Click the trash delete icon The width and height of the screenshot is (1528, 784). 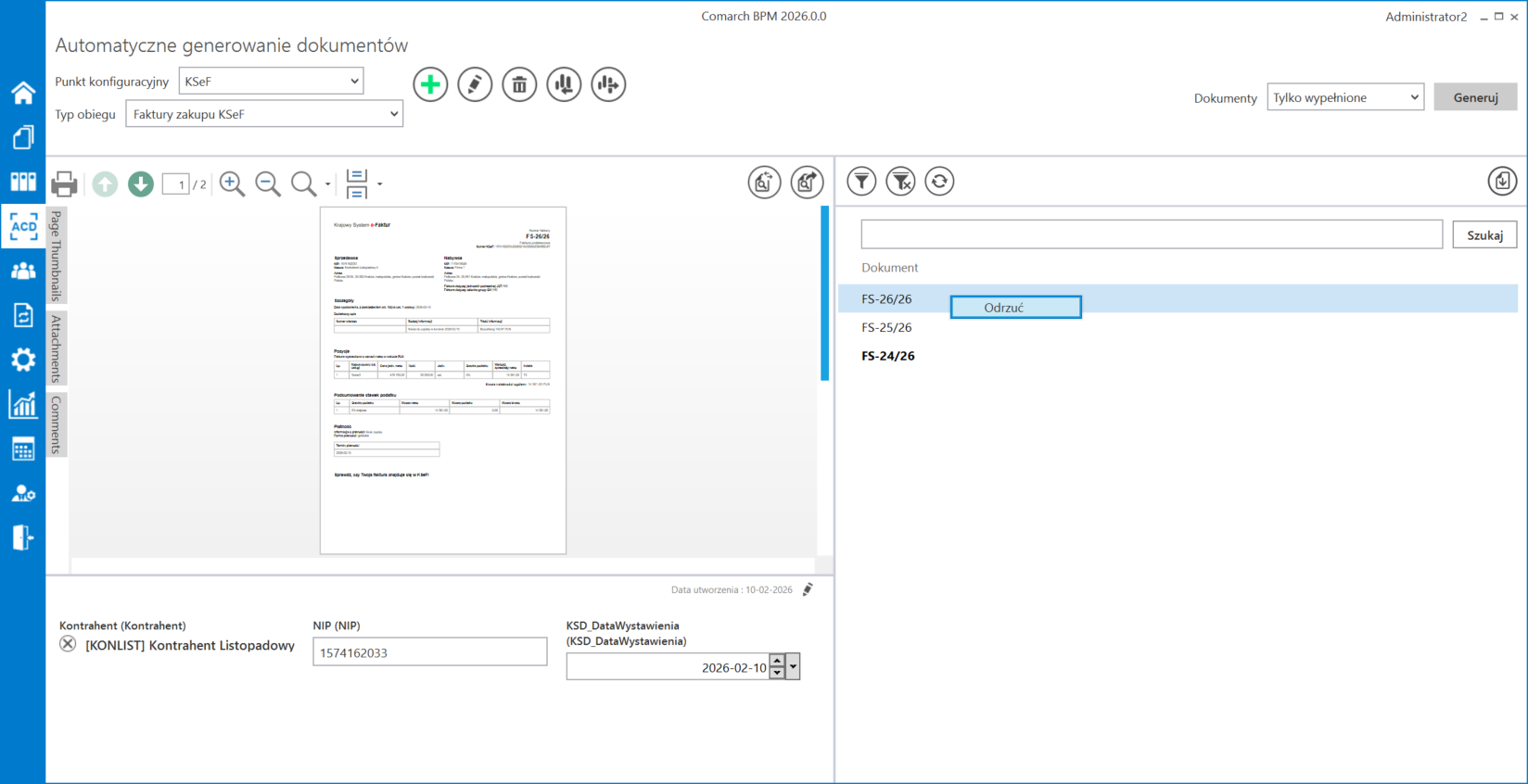(519, 84)
